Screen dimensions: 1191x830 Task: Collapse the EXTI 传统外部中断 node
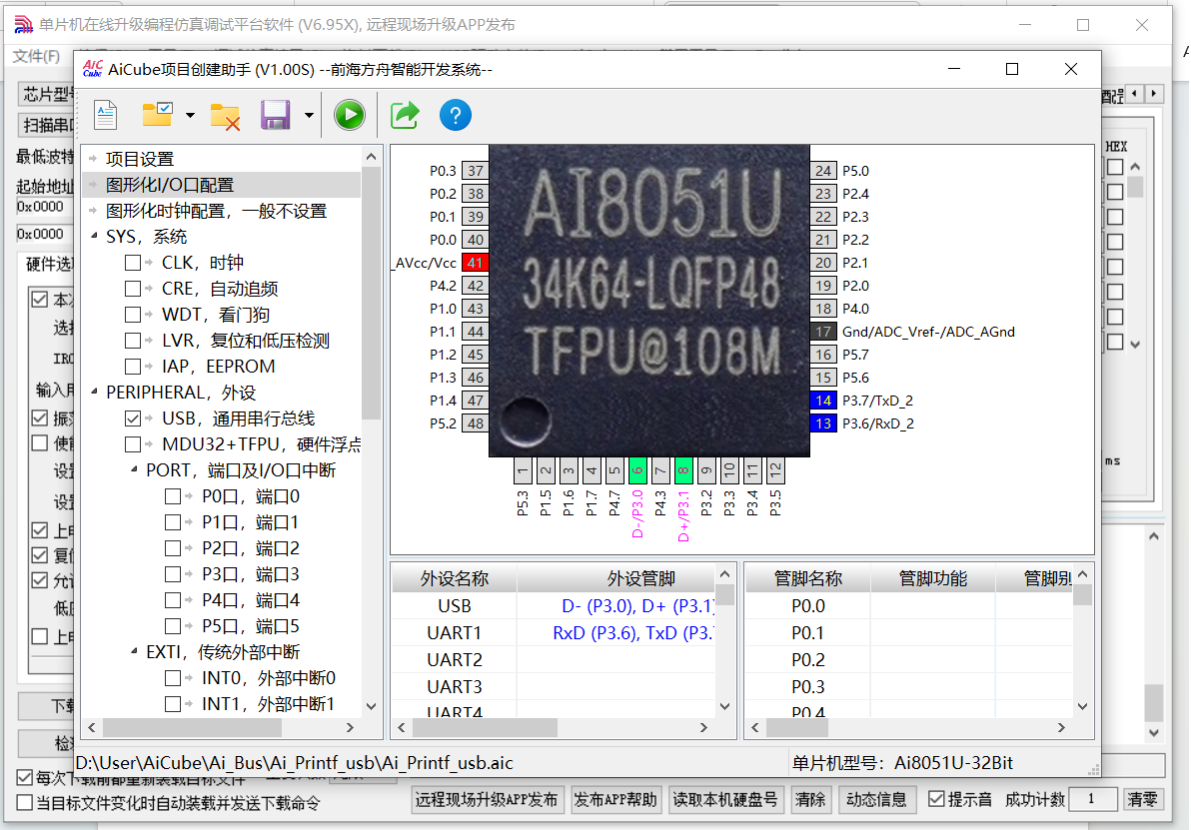(134, 652)
